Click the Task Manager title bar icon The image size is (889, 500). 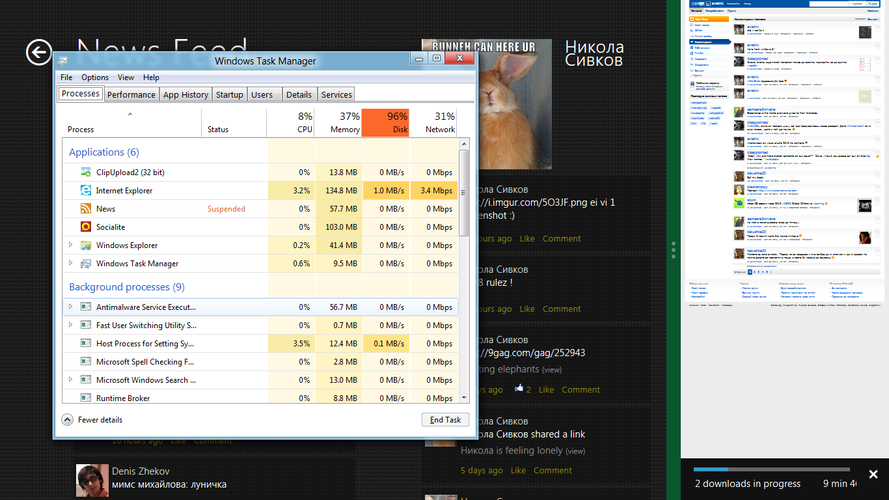pos(62,61)
